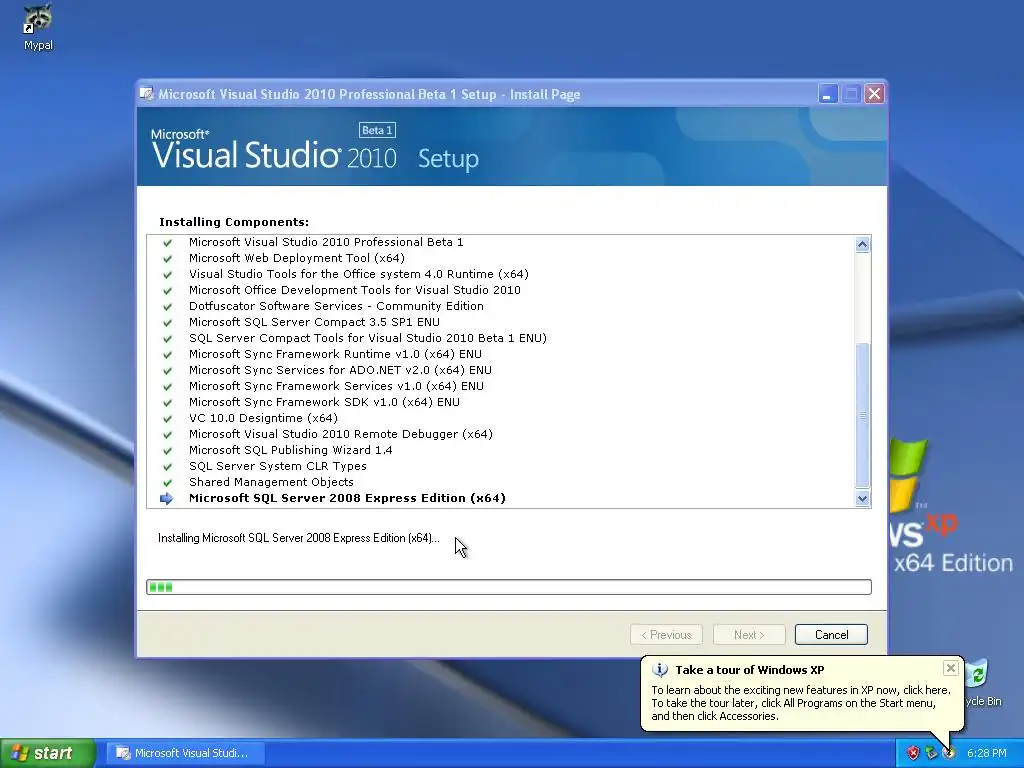Click the checkmark beside Visual Studio 2010 Professional Beta 1

167,242
